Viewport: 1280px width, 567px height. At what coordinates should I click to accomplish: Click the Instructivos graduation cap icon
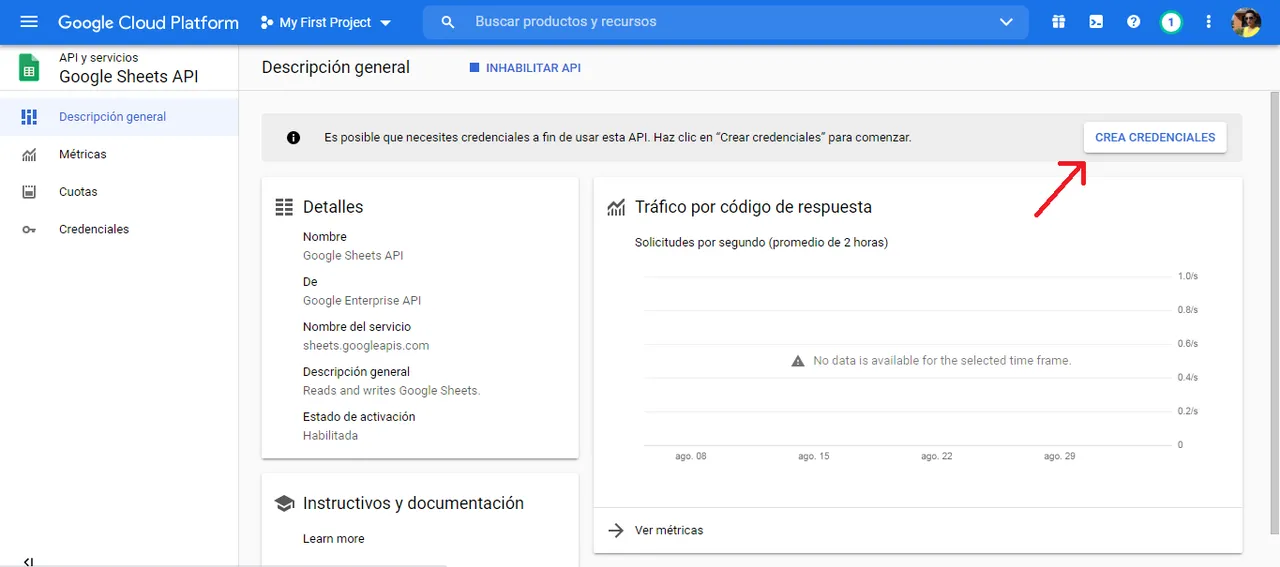tap(284, 503)
